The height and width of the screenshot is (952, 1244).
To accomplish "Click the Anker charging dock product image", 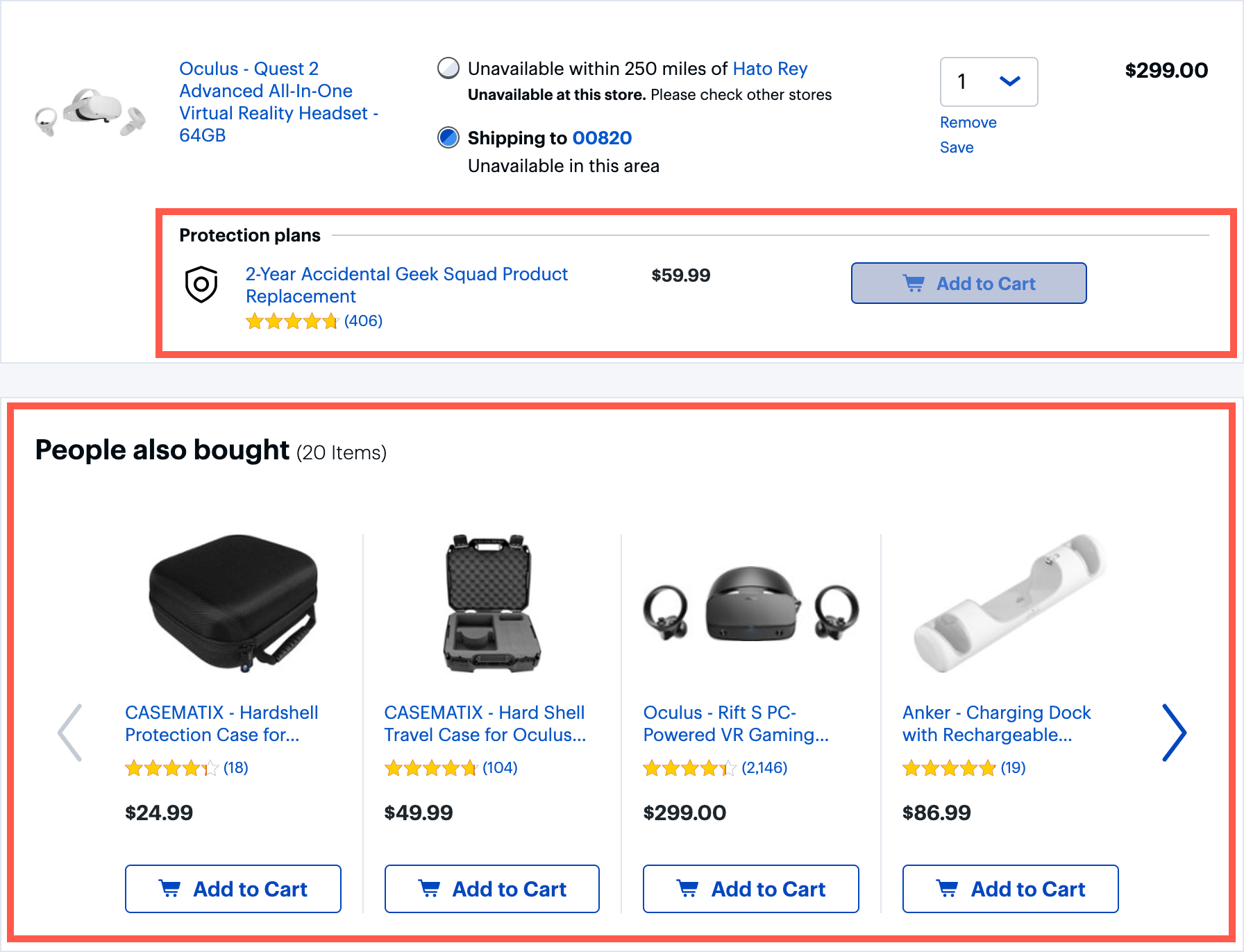I will click(x=1009, y=603).
